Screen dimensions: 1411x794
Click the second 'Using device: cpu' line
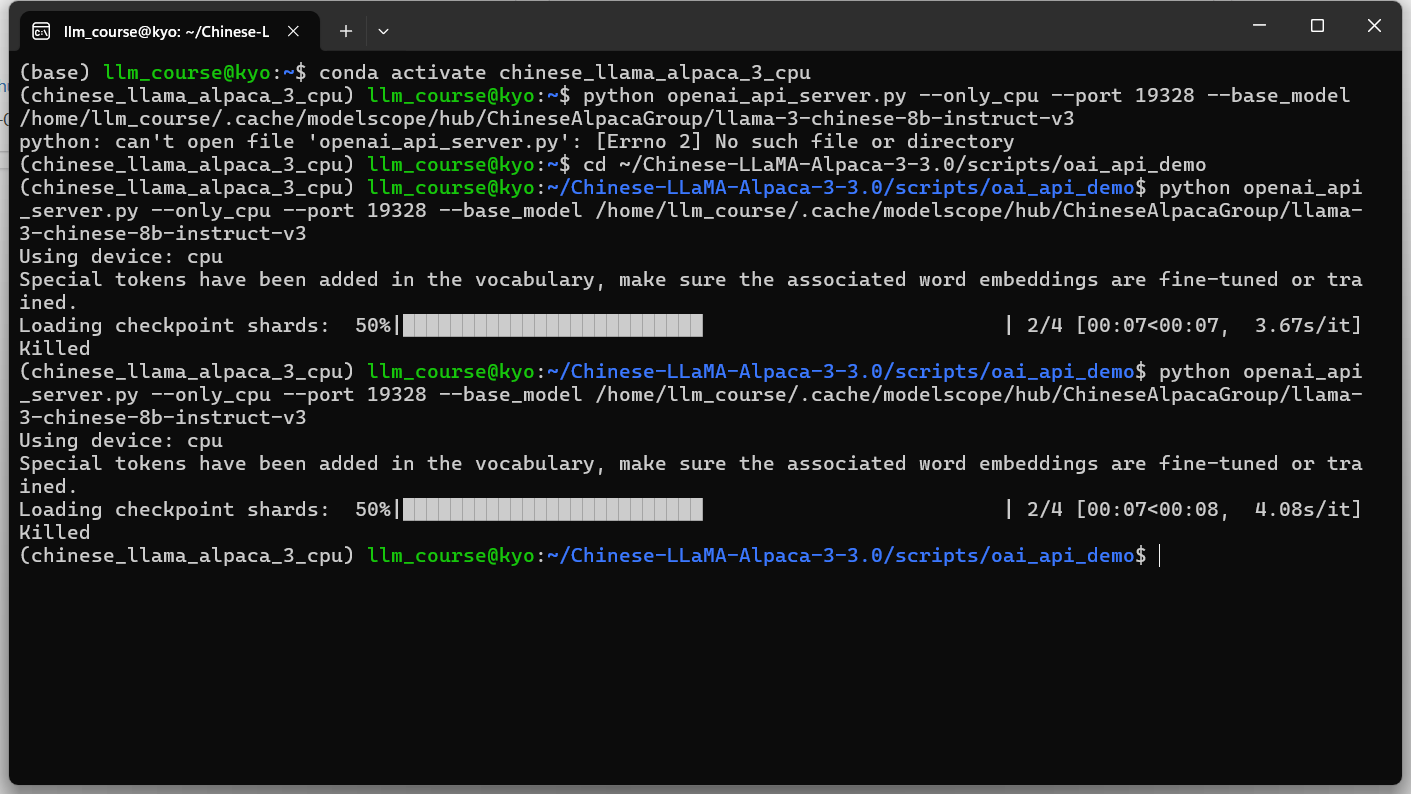click(x=121, y=440)
